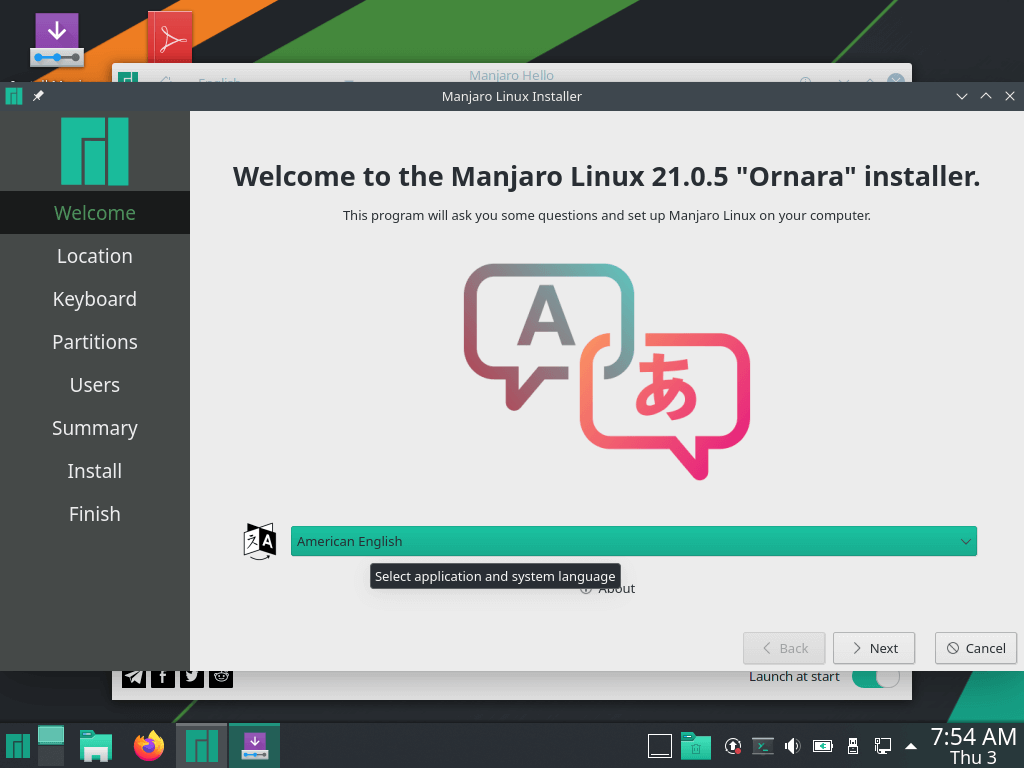
Task: Click the battery indicator in system tray
Action: point(822,745)
